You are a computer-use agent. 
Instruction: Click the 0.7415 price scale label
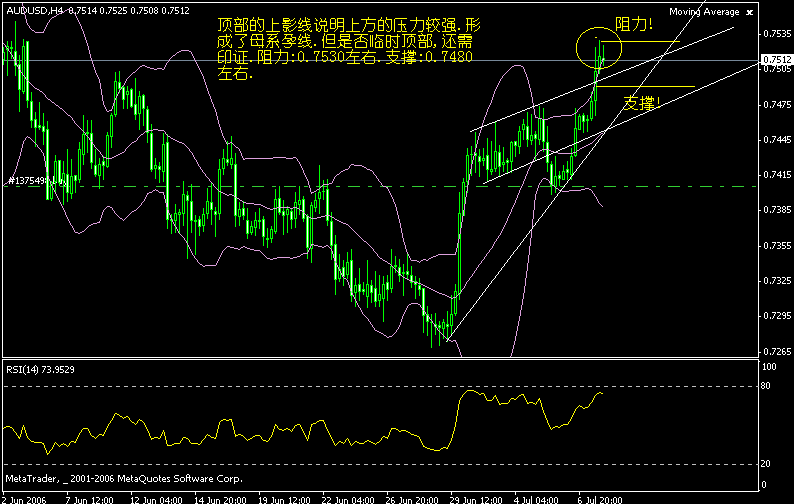[777, 175]
